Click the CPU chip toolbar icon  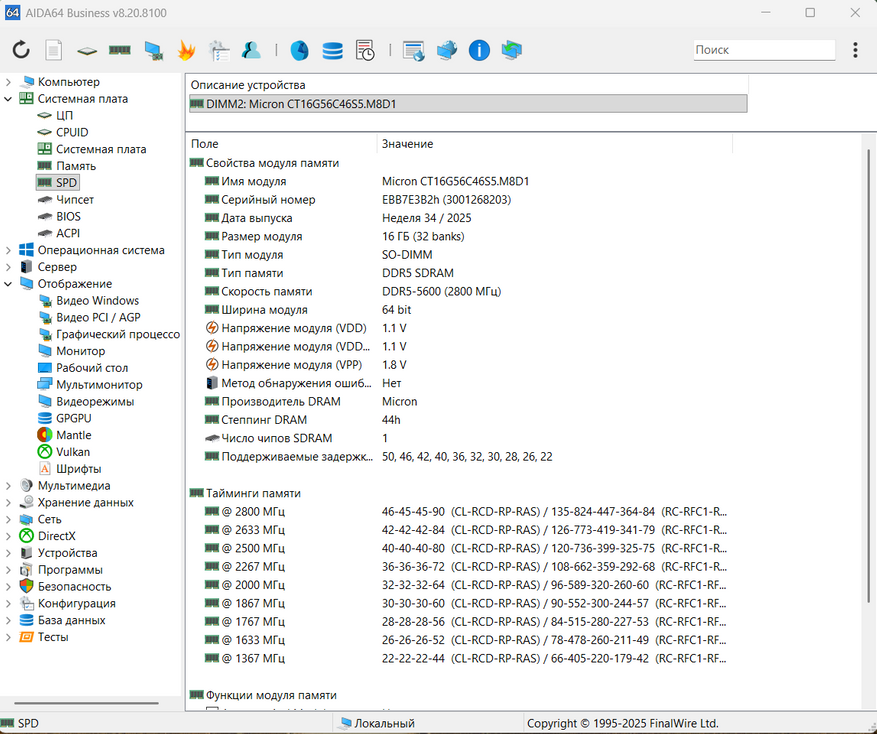(87, 51)
